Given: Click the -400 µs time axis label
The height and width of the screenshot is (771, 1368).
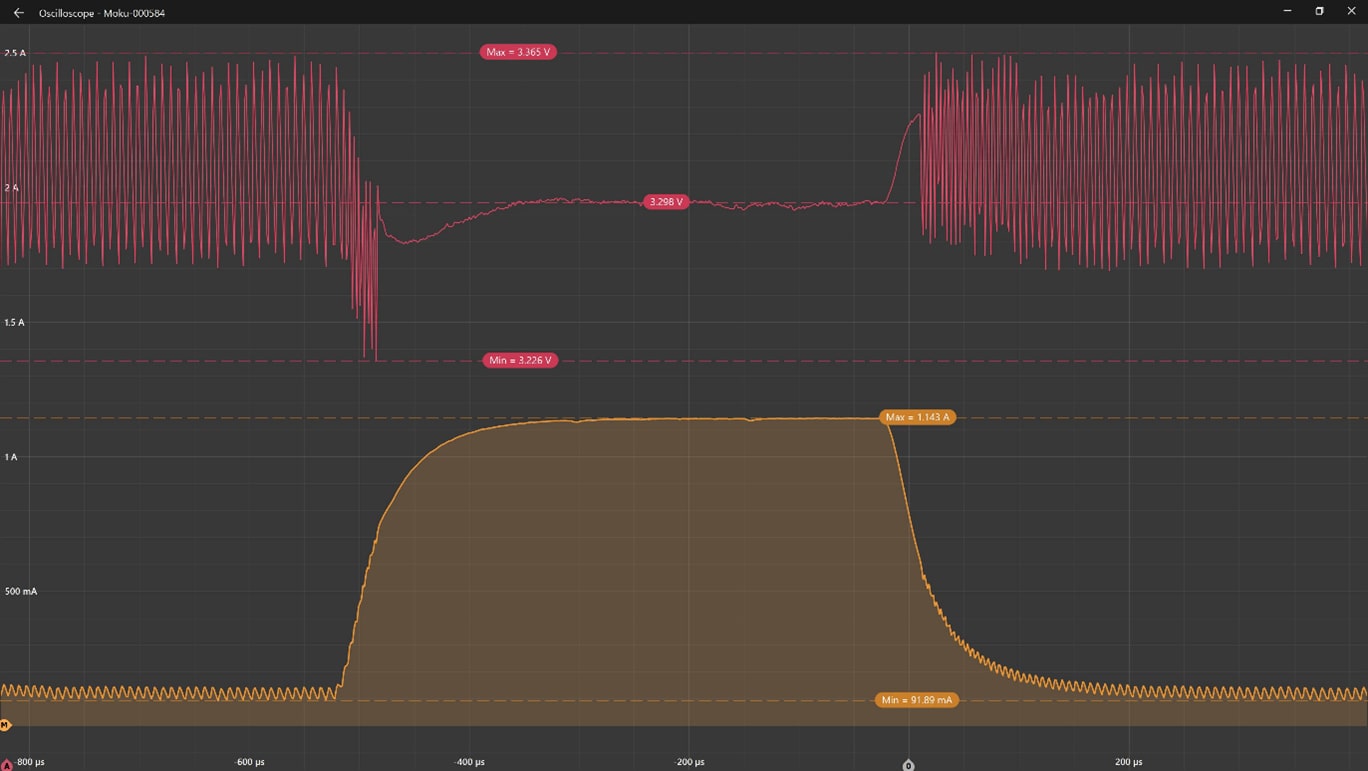Looking at the screenshot, I should [470, 762].
